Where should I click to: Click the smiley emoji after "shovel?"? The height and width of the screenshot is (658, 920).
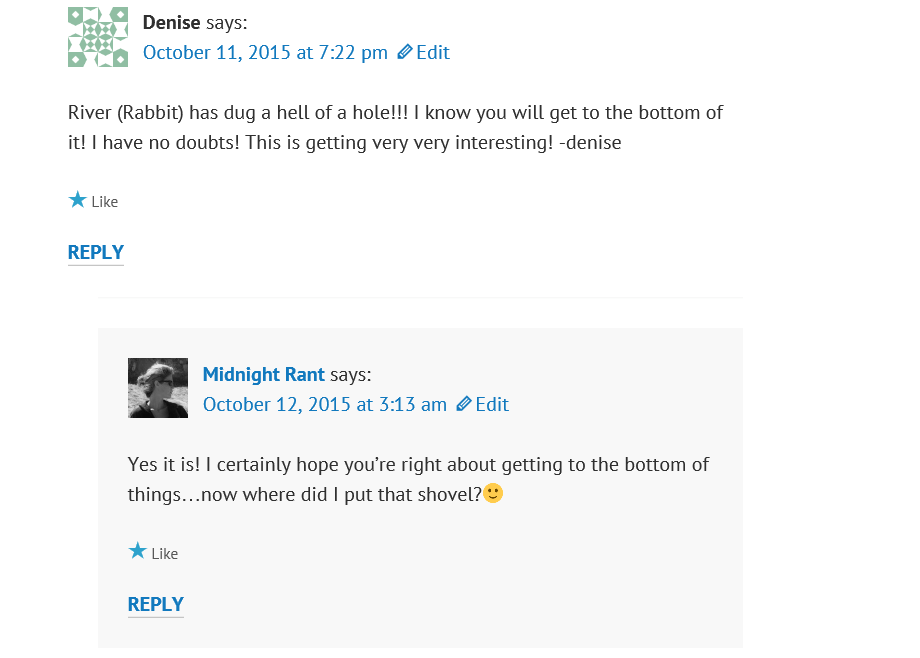click(x=493, y=493)
